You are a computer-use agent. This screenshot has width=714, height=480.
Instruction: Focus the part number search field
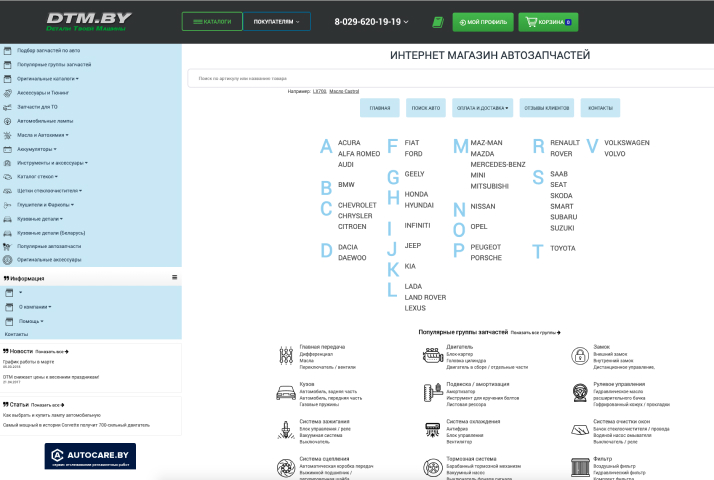(450, 78)
